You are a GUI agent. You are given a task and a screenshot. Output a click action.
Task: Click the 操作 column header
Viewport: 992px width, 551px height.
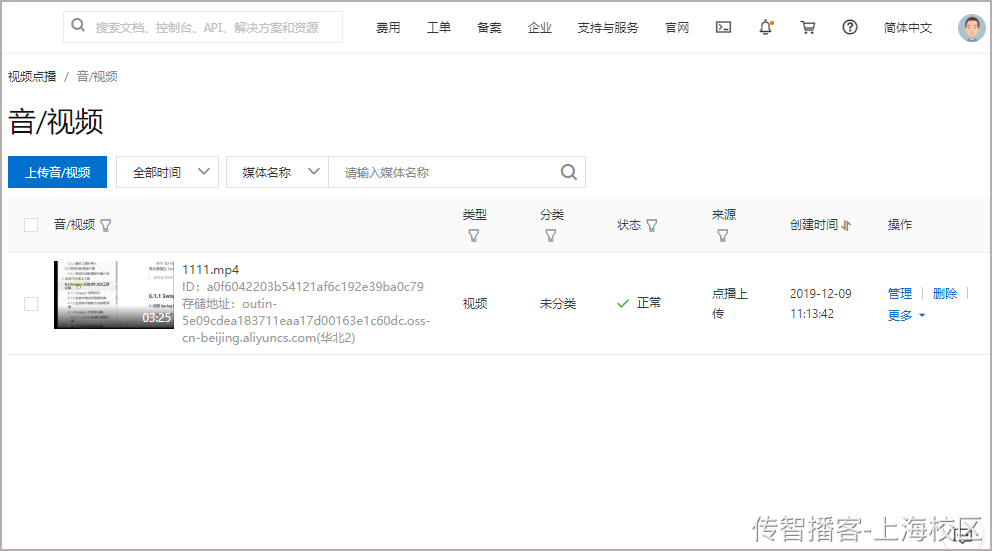pos(900,225)
